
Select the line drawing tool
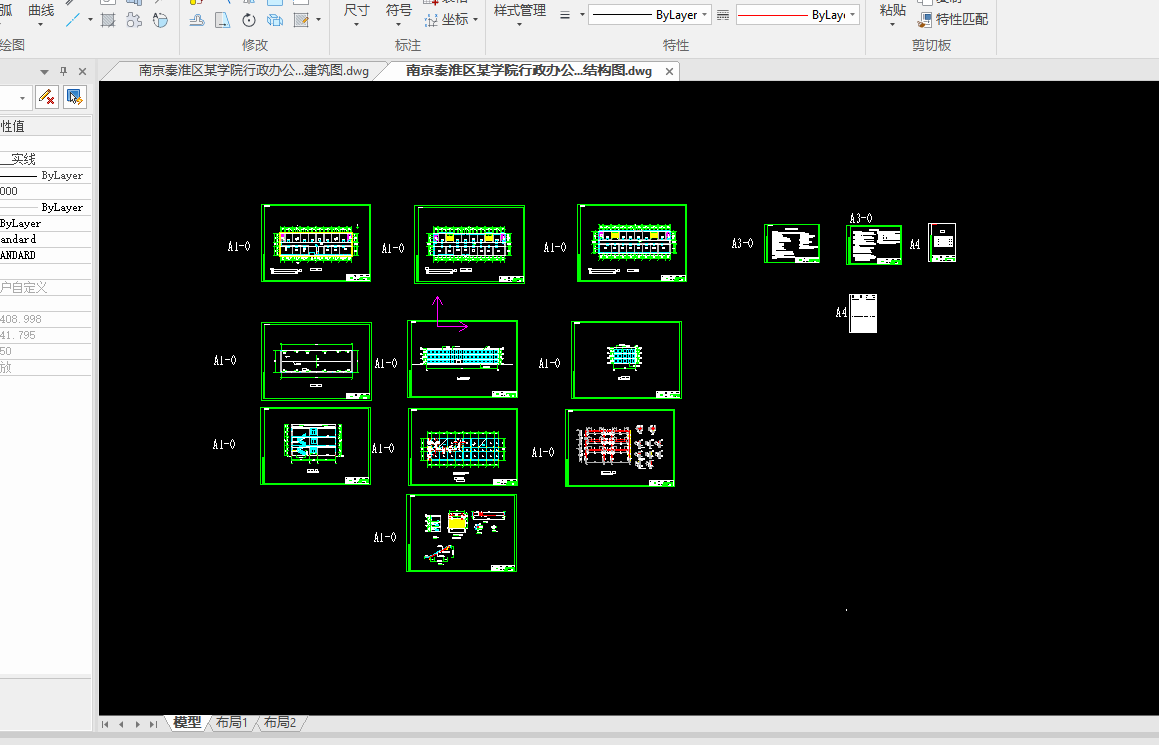pyautogui.click(x=72, y=20)
